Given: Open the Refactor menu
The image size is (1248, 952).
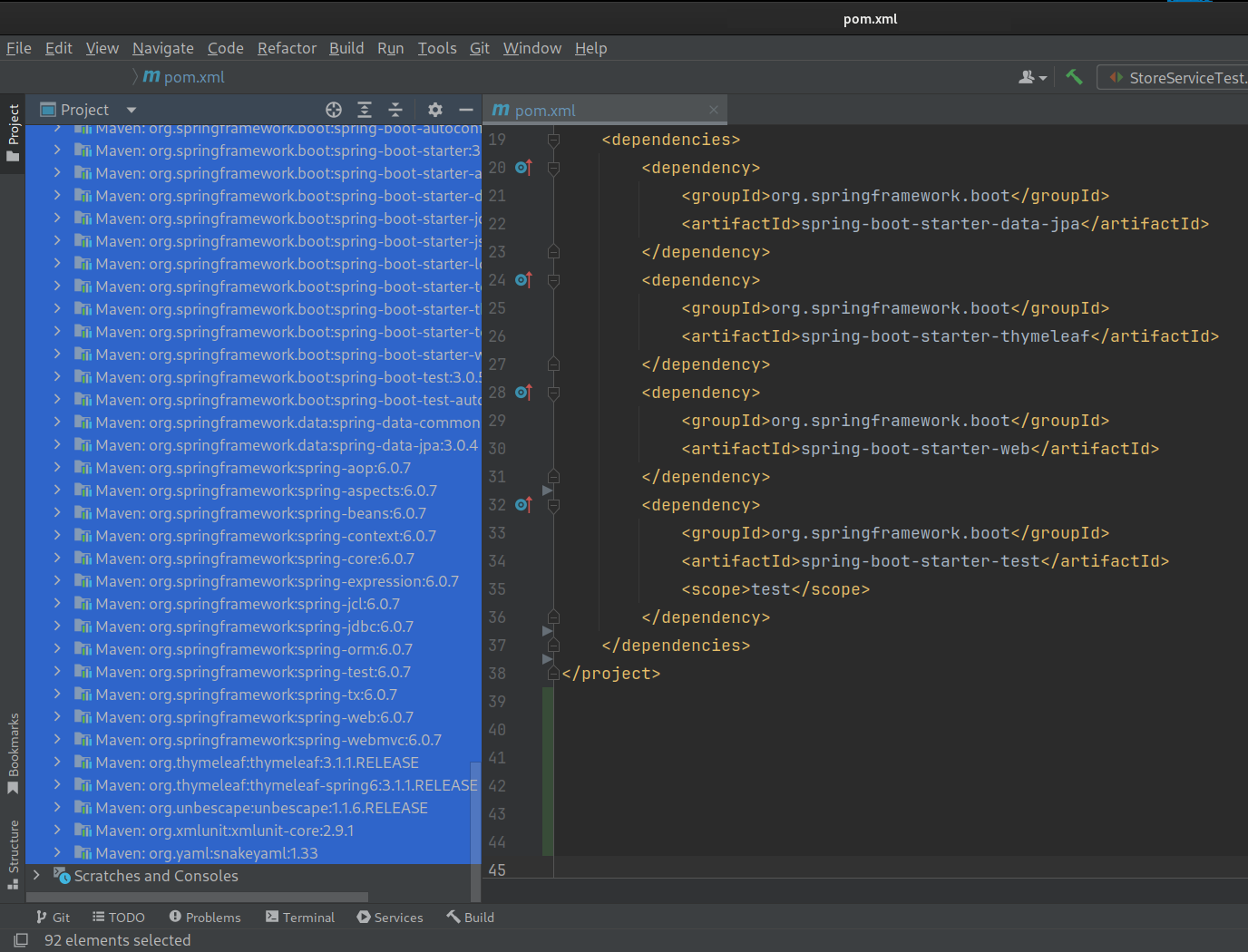Looking at the screenshot, I should coord(287,48).
